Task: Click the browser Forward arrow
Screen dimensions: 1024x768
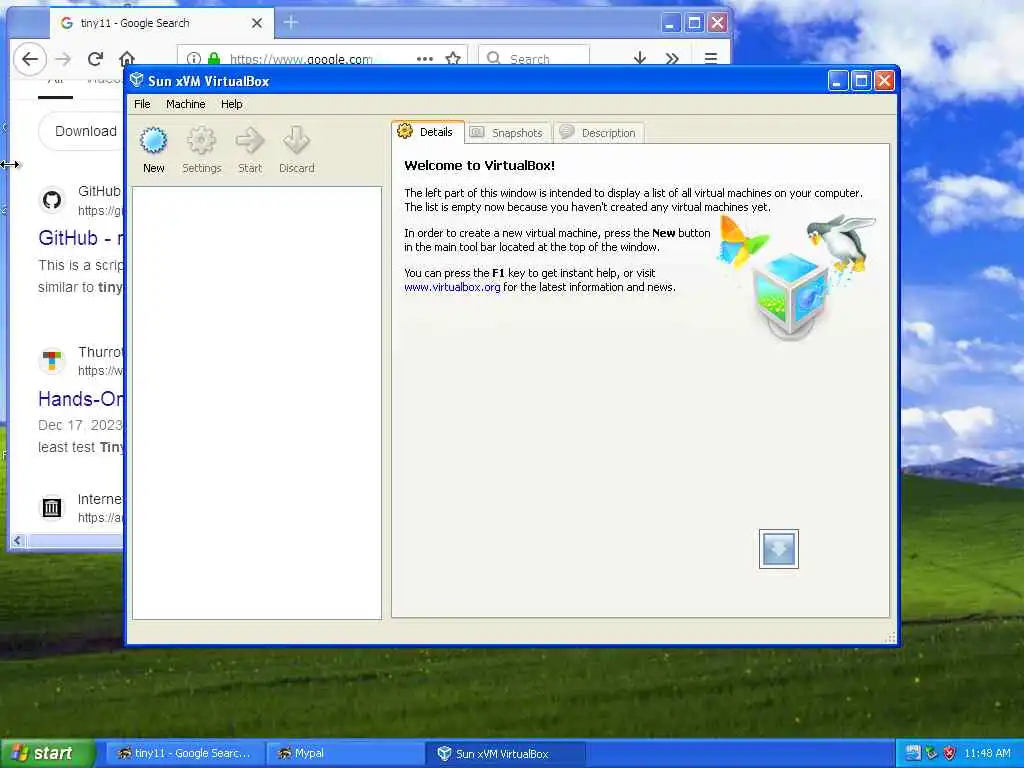Action: (x=63, y=59)
